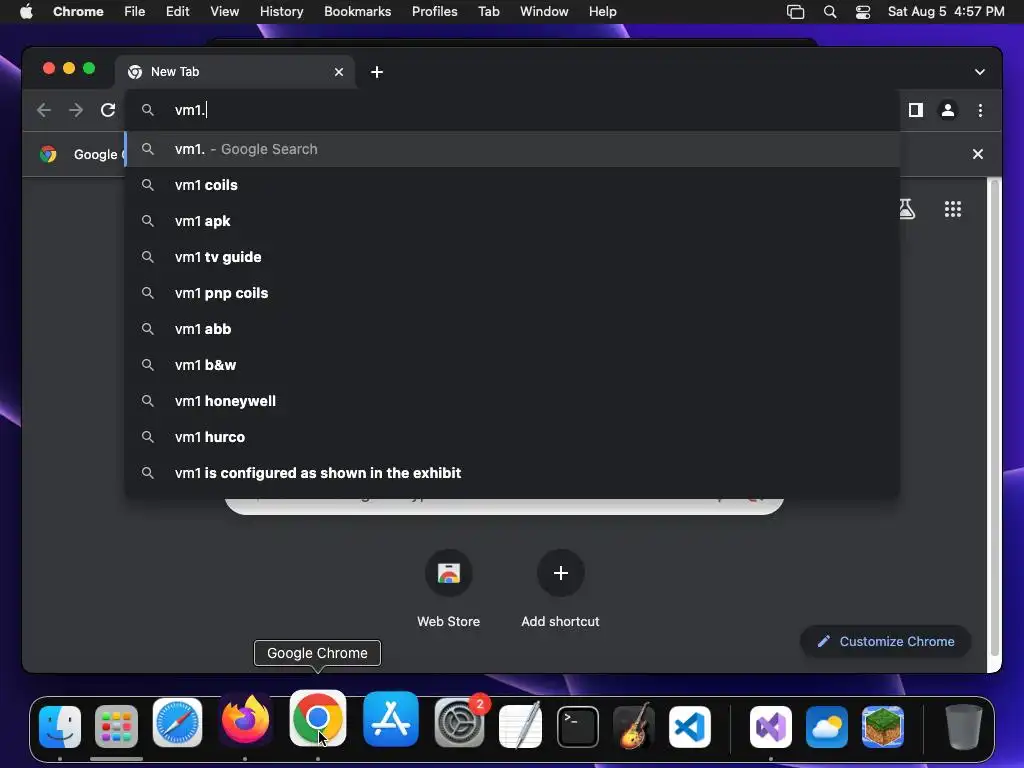Image resolution: width=1024 pixels, height=768 pixels.
Task: Choose the 'vm1 hurco' suggestion
Action: tap(513, 436)
